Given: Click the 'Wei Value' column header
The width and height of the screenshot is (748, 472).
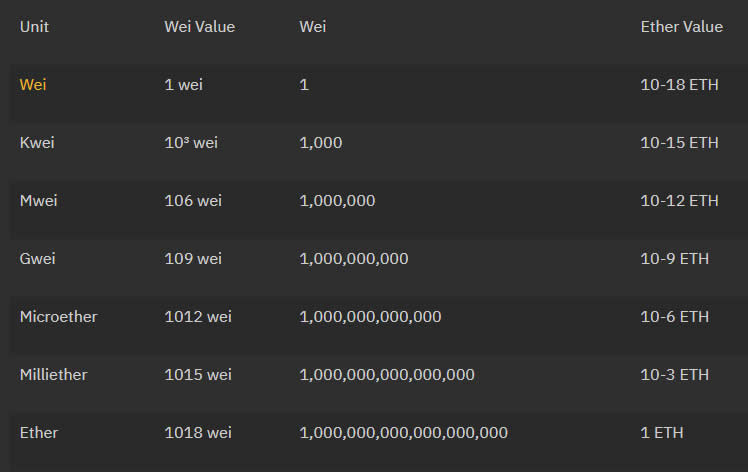Looking at the screenshot, I should point(199,27).
